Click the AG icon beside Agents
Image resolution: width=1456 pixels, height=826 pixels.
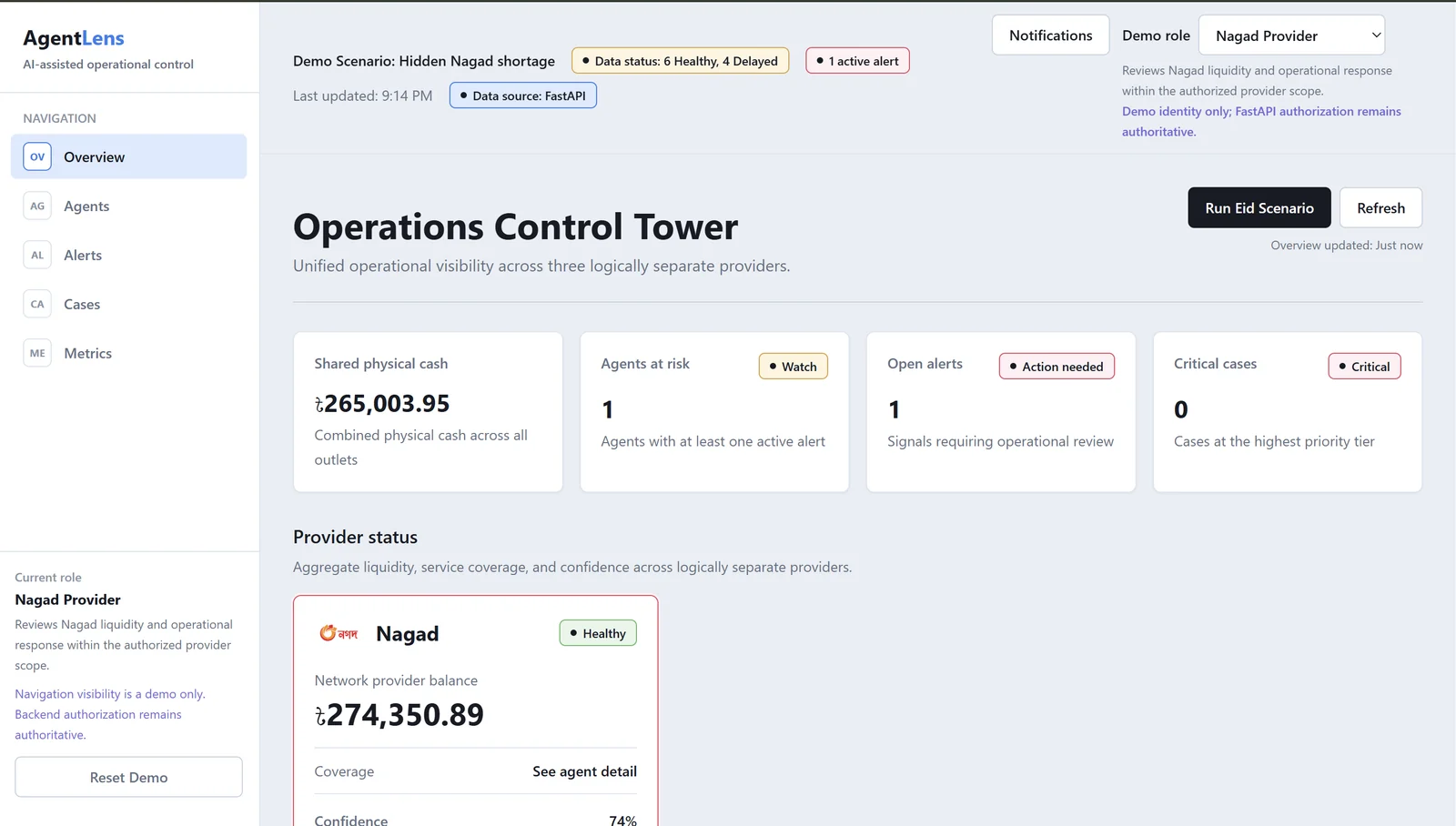(x=37, y=206)
